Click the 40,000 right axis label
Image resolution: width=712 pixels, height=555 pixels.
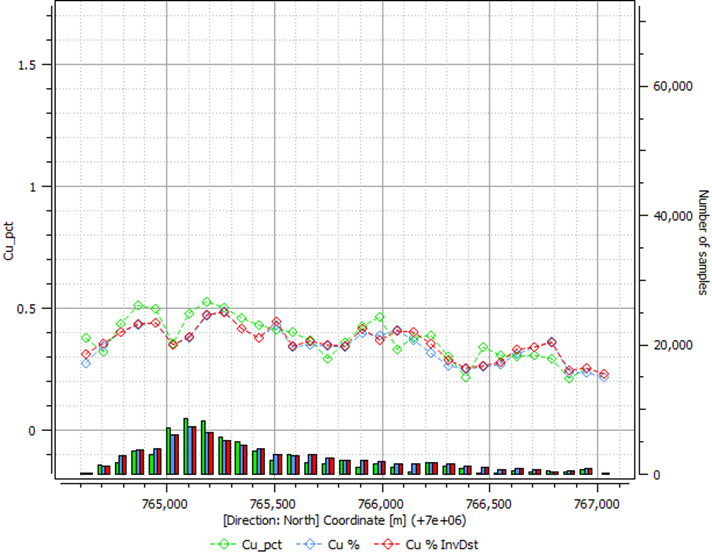click(x=673, y=216)
